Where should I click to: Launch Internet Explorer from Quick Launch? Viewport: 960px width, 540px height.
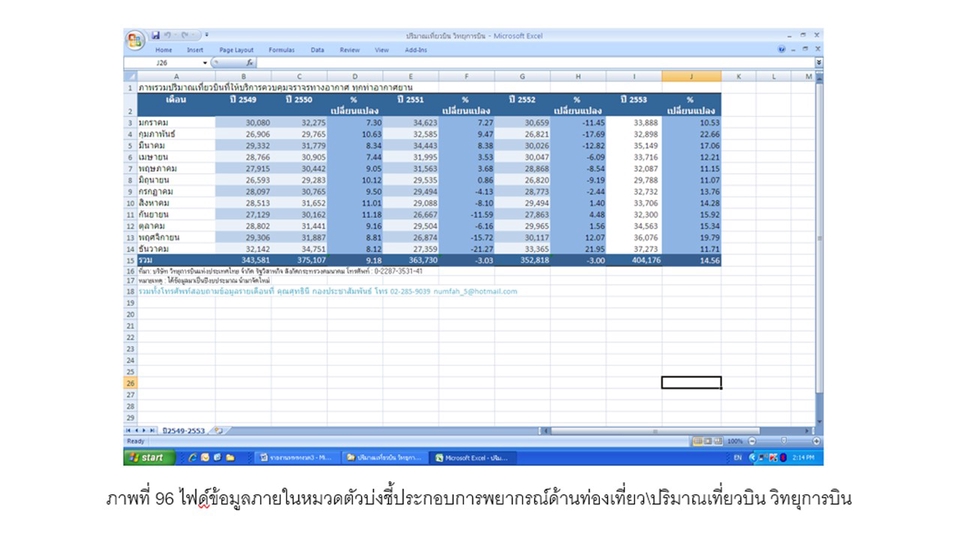[x=192, y=457]
